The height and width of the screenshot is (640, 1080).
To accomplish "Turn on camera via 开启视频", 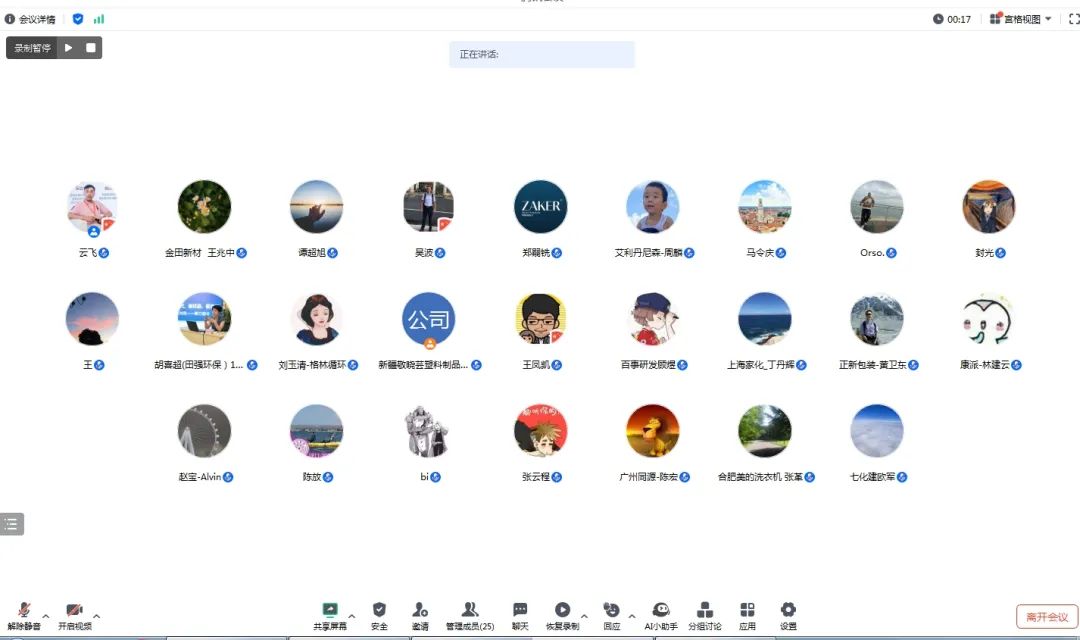I will tap(74, 617).
